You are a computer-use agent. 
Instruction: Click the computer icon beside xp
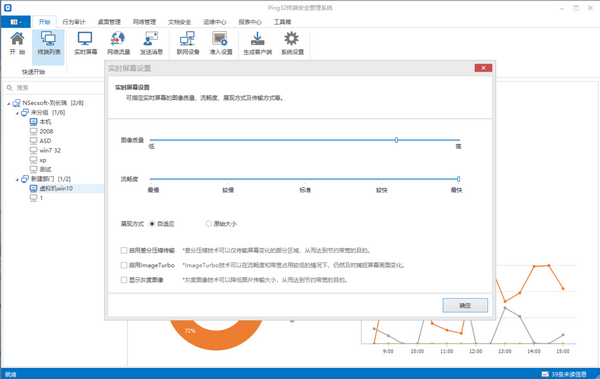point(34,160)
